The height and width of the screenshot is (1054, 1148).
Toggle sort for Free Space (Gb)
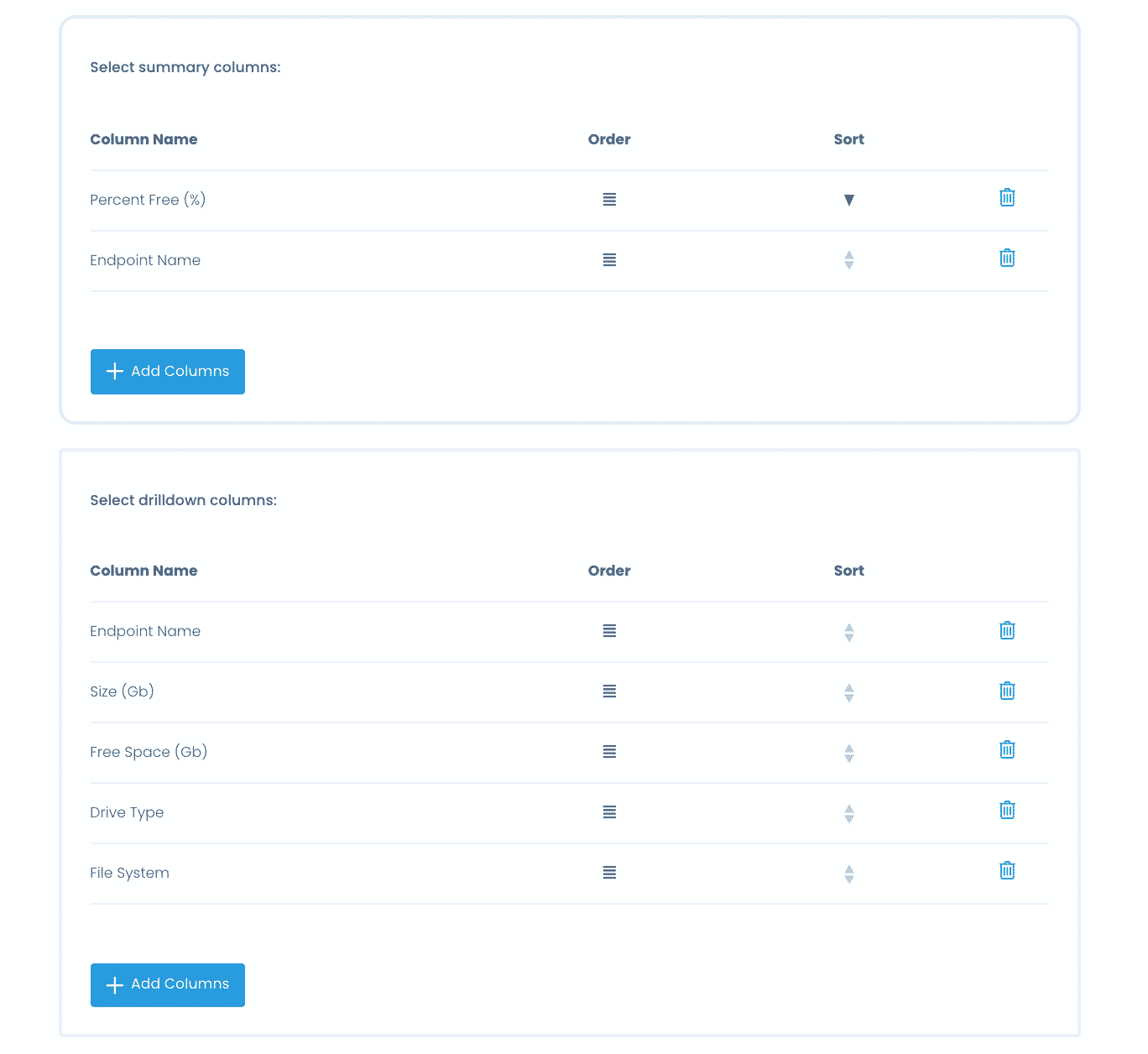coord(849,754)
